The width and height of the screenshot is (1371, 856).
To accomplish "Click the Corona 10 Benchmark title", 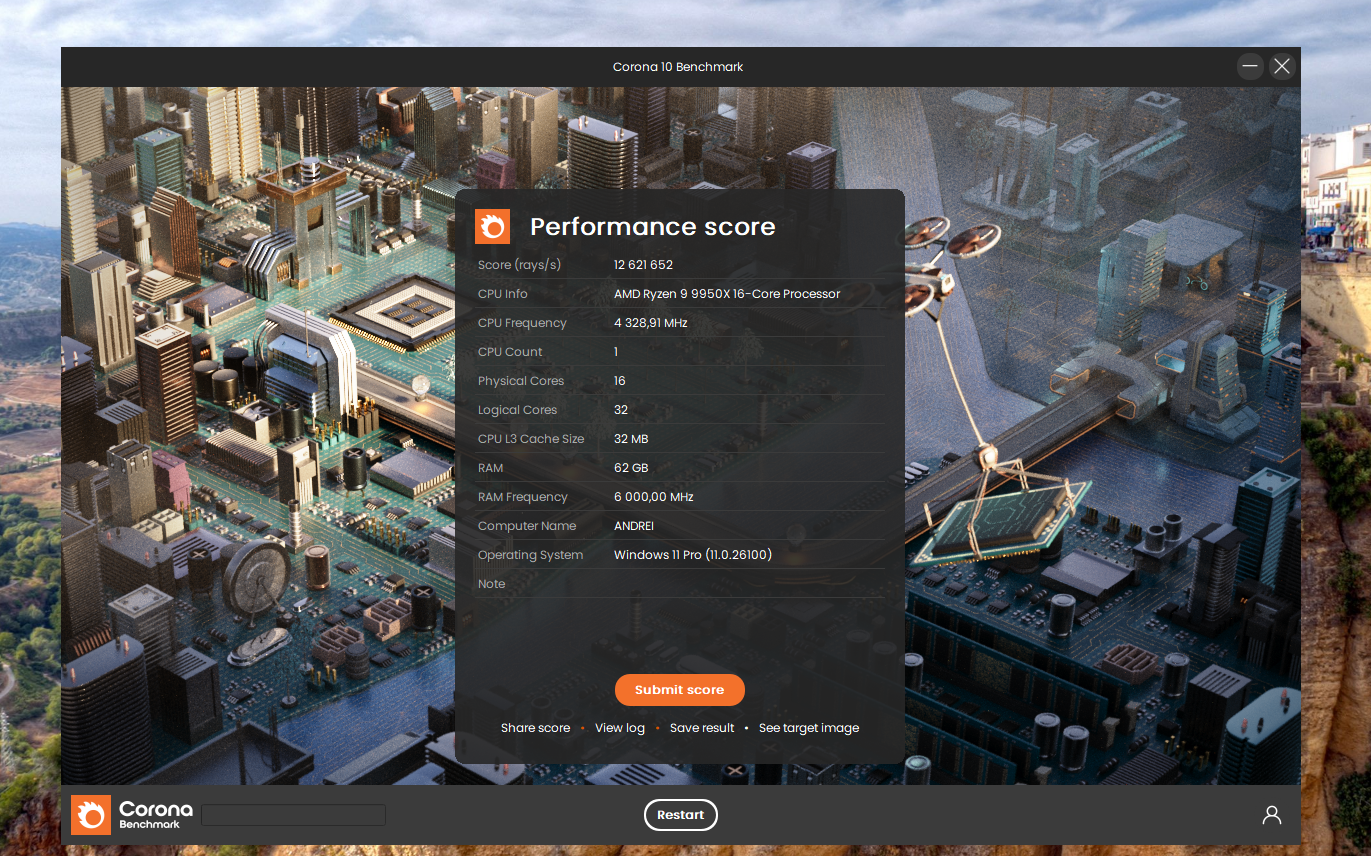I will click(678, 67).
